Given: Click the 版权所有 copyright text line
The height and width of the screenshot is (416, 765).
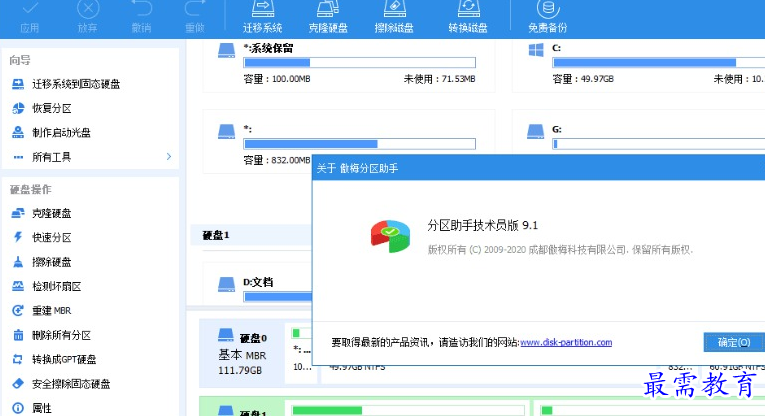Looking at the screenshot, I should (x=560, y=250).
